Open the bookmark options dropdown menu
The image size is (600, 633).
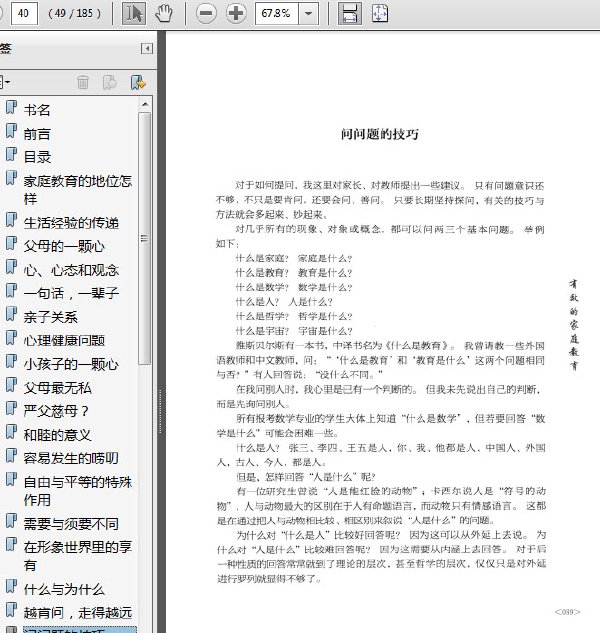coord(5,82)
